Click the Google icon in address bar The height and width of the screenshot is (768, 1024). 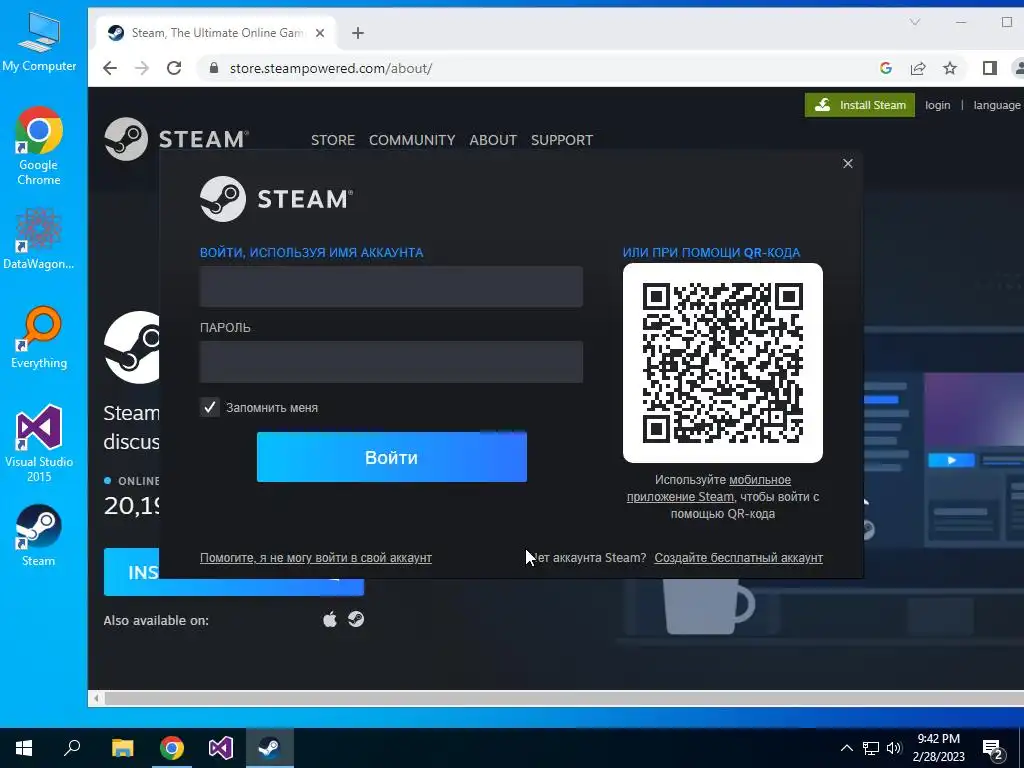pyautogui.click(x=886, y=68)
